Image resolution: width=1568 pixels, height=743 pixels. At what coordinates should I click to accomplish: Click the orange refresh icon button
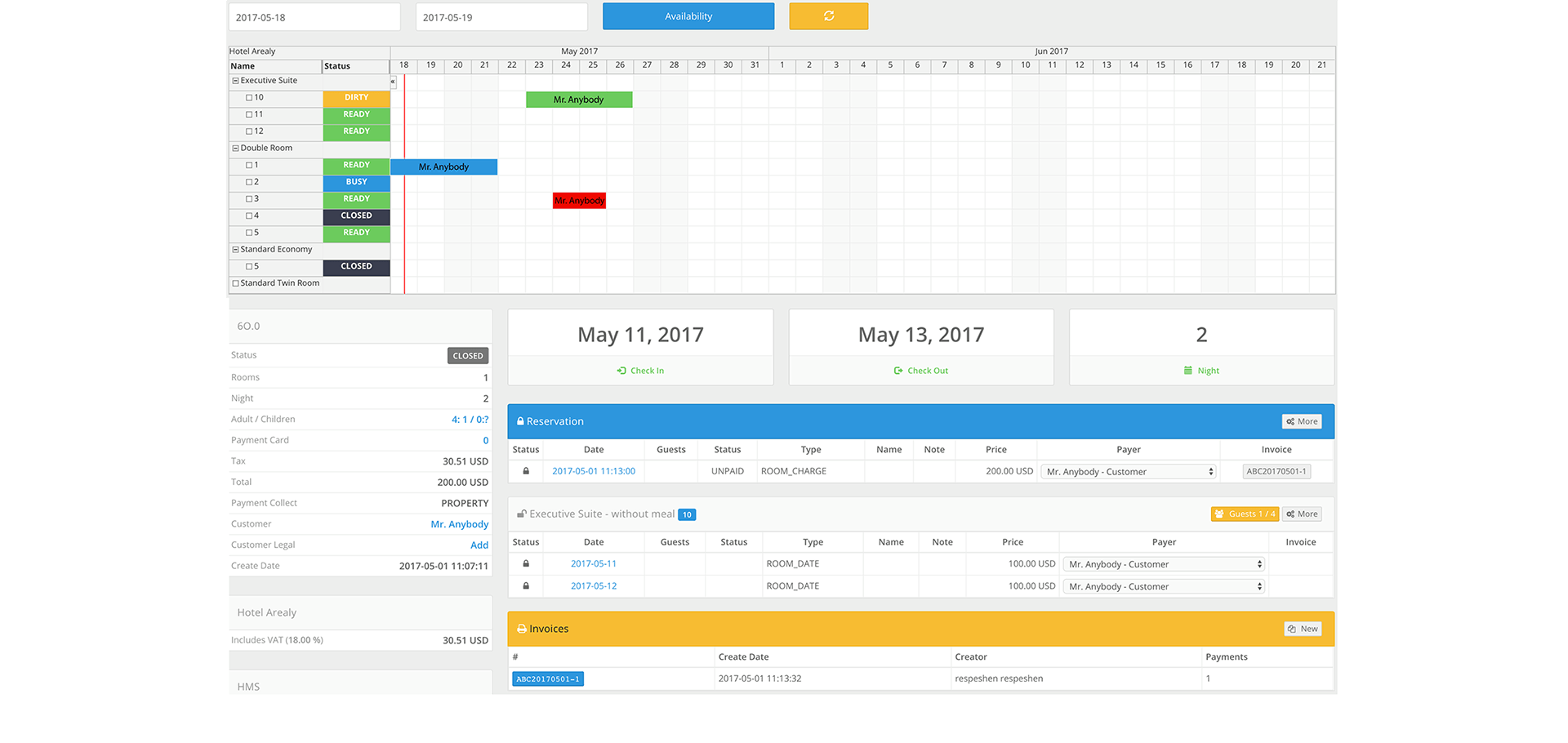[828, 16]
